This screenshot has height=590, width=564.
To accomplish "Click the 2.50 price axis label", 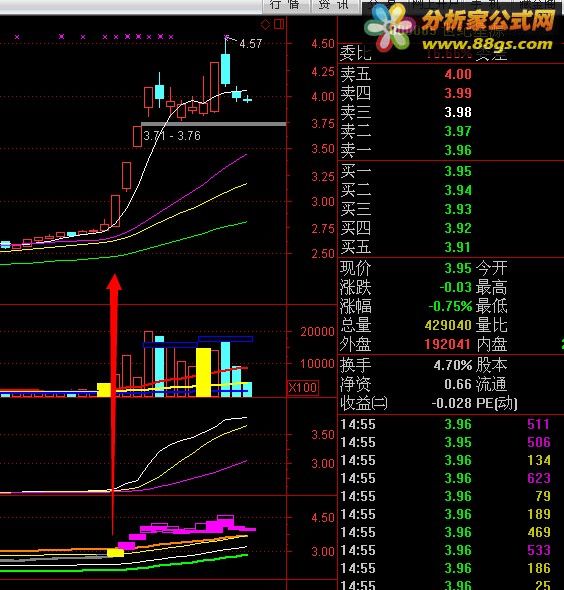I will click(322, 253).
